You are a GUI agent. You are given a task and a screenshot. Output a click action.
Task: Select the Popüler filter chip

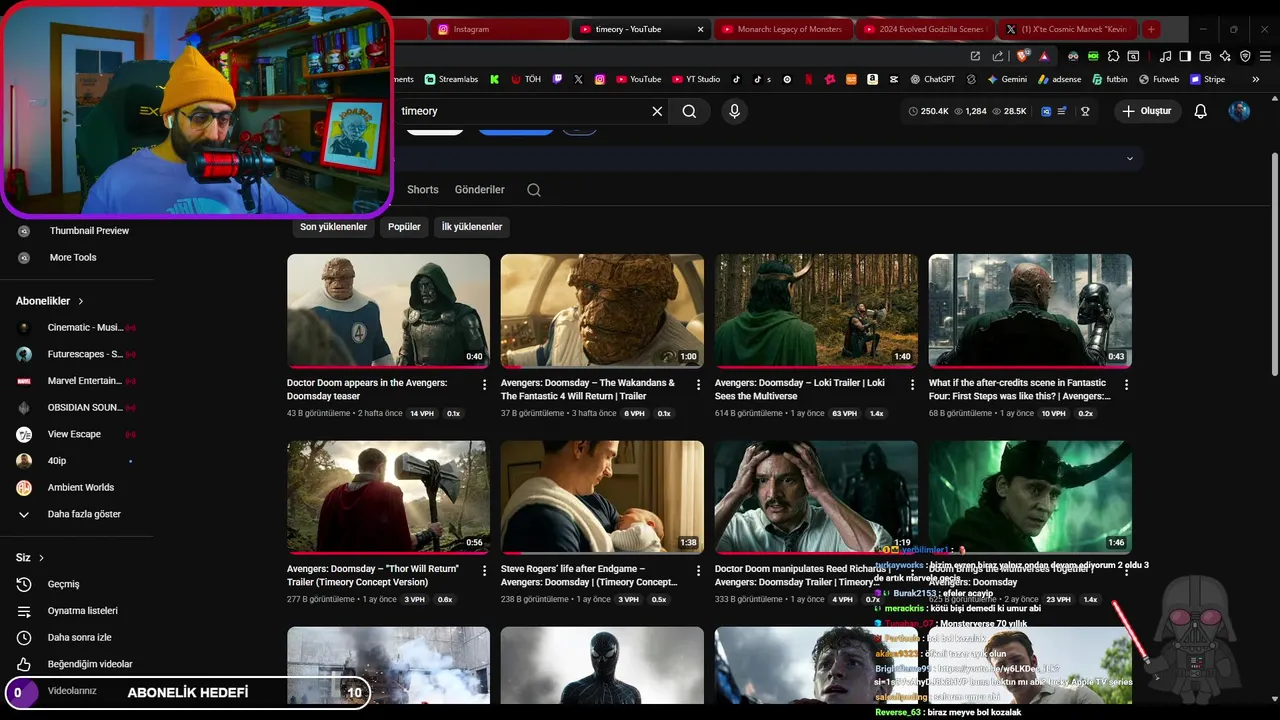point(404,227)
